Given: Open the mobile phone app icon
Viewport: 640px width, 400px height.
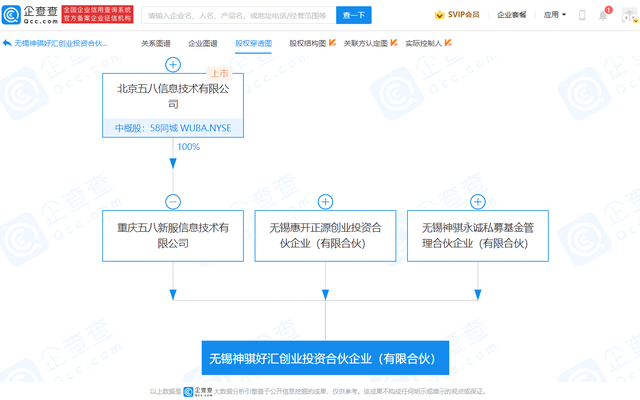Looking at the screenshot, I should 582,15.
